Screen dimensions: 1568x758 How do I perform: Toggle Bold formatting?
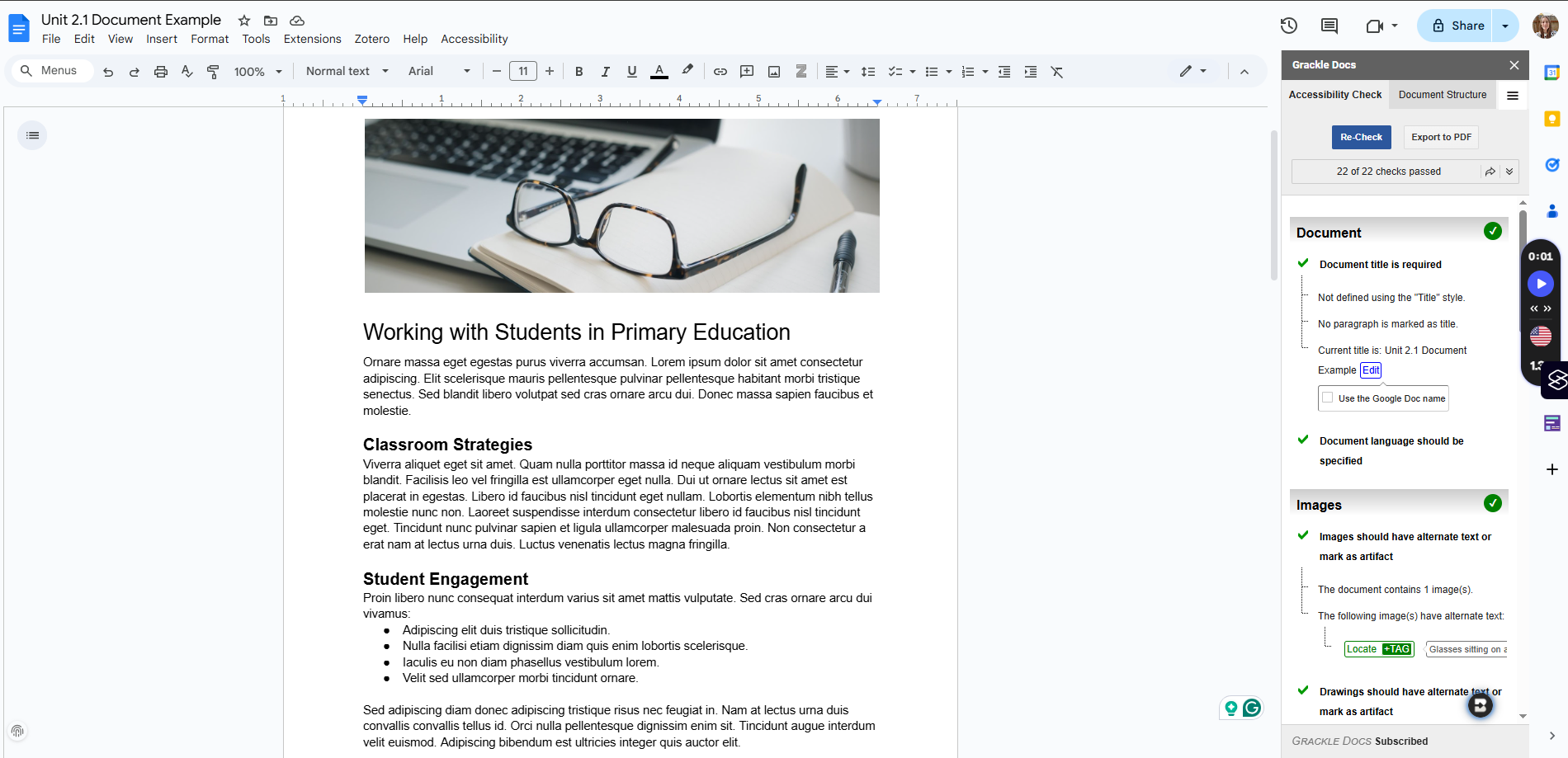(579, 72)
